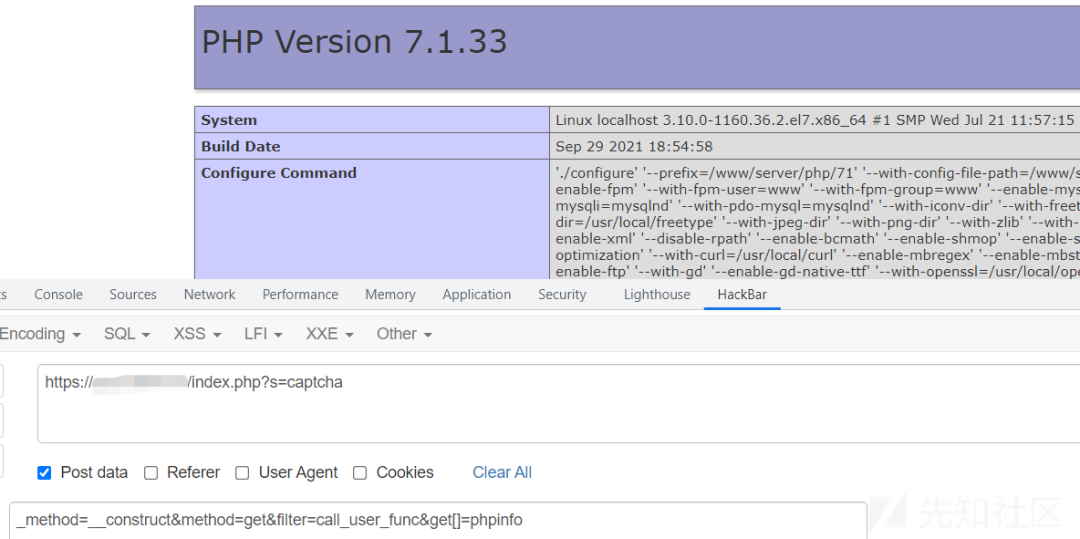Focus the post data payload field
Viewport: 1080px width, 539px height.
coord(438,520)
